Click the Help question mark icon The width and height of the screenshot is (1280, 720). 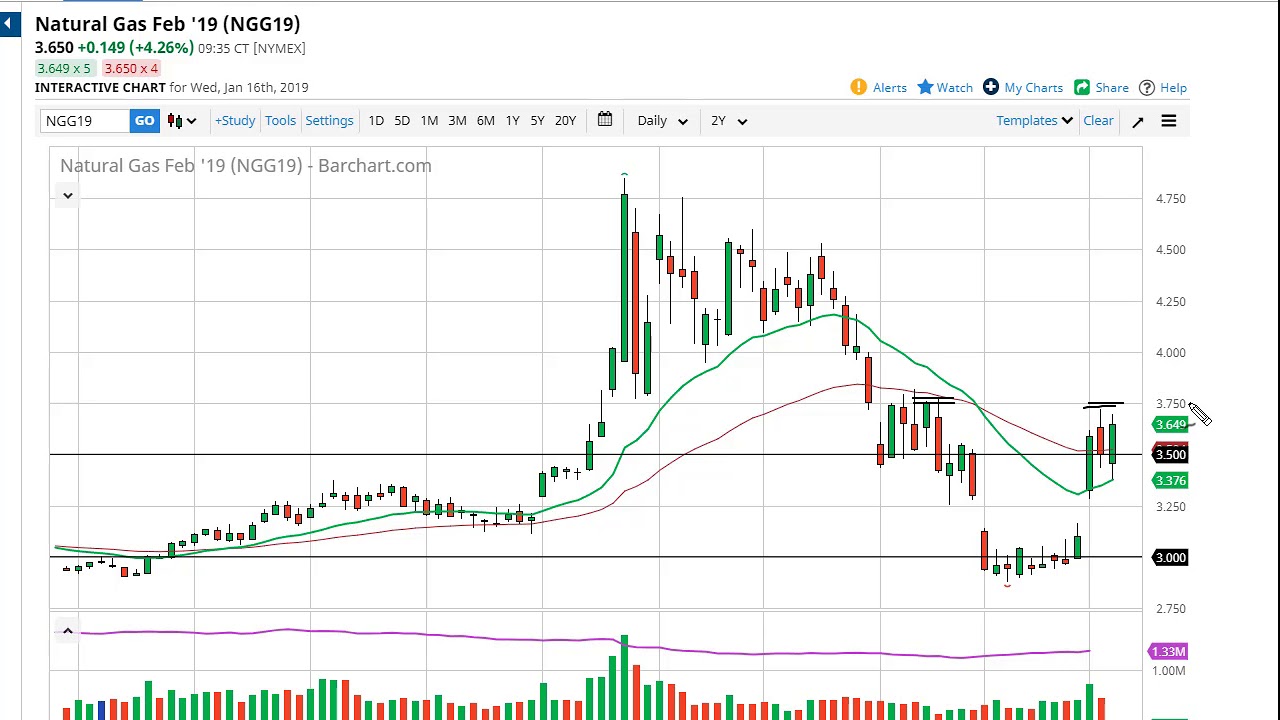pyautogui.click(x=1147, y=88)
